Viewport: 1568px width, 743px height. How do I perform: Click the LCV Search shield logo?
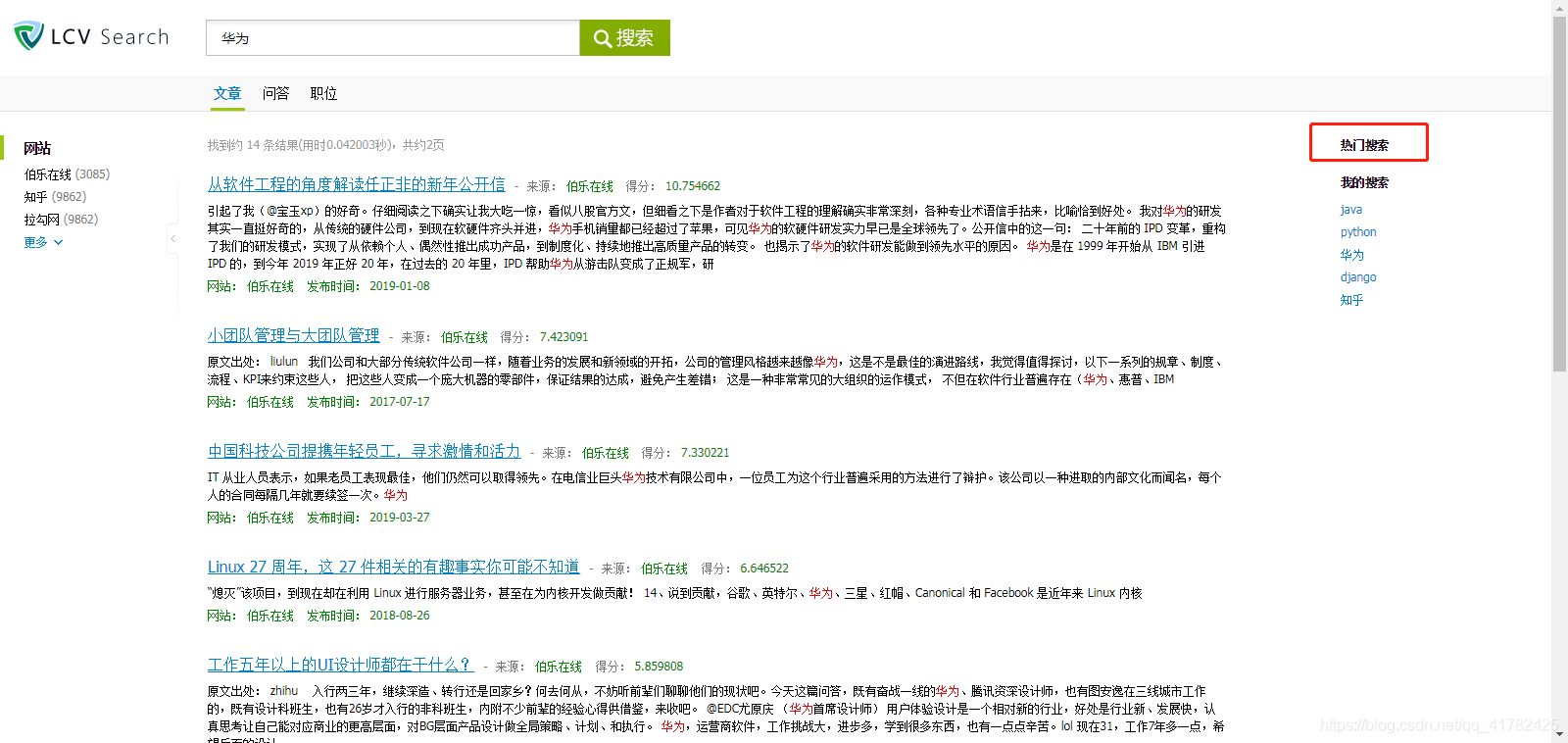click(29, 36)
